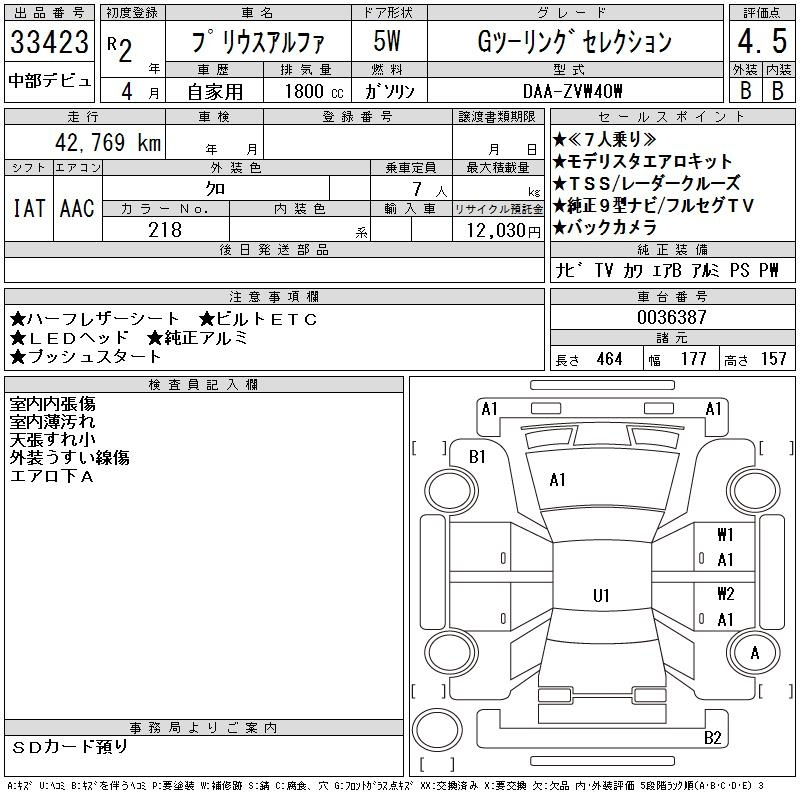Select the width value 177

(x=693, y=359)
